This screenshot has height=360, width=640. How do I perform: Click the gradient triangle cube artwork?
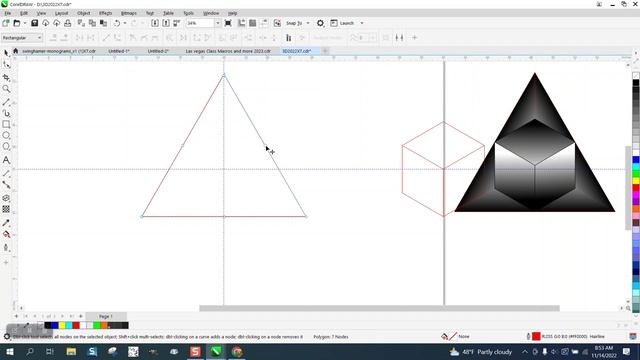(535, 142)
